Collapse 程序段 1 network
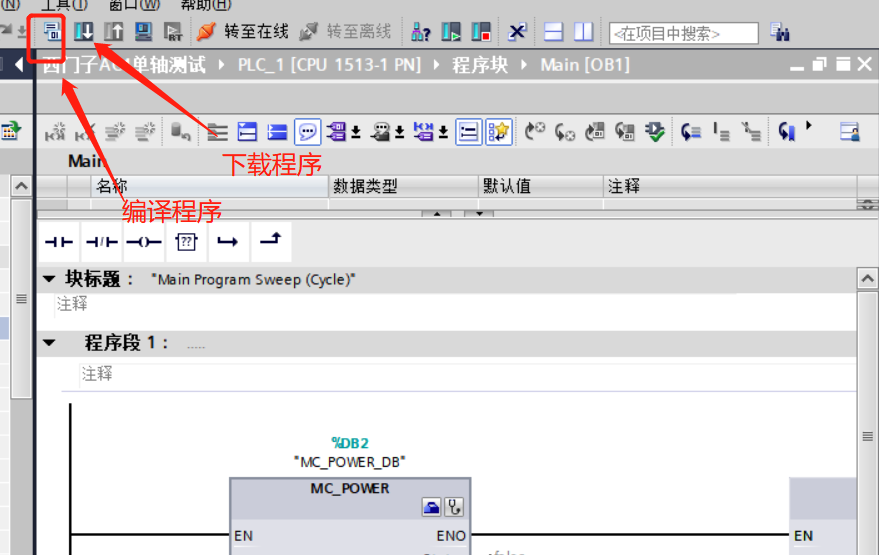Viewport: 879px width, 555px height. pos(49,343)
